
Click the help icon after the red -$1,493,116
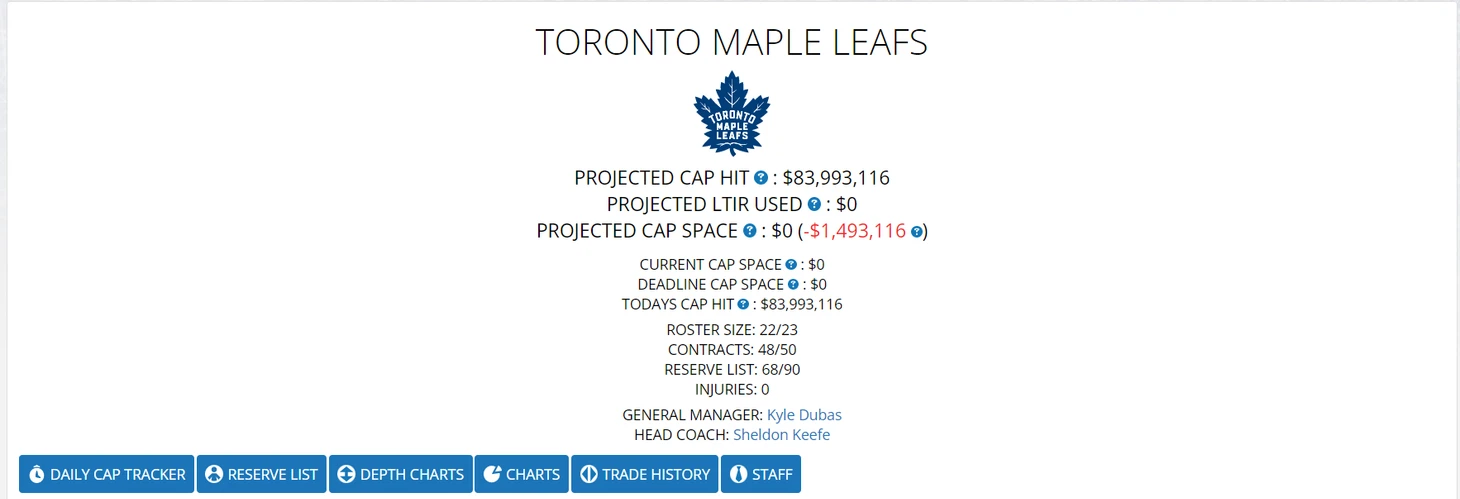click(x=917, y=231)
